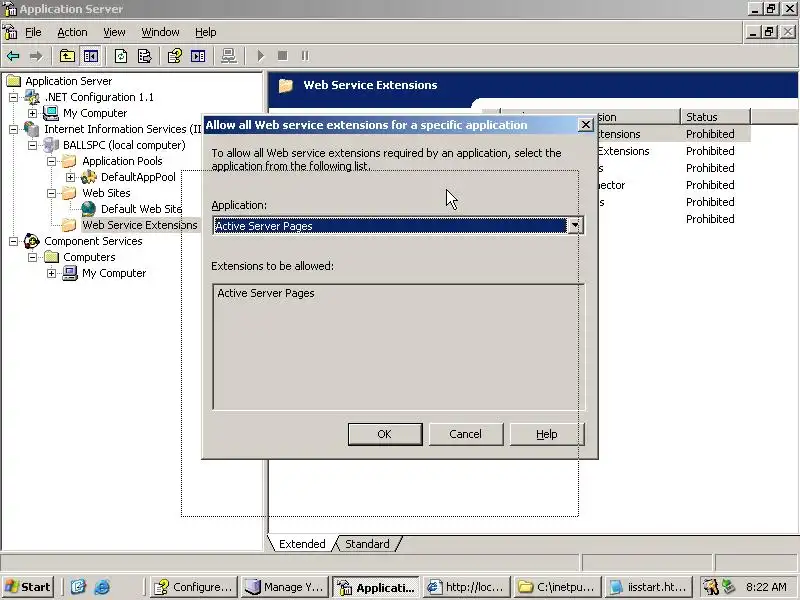Toggle Show/Hide Console Tree toolbar icon
The image size is (800, 600).
91,56
